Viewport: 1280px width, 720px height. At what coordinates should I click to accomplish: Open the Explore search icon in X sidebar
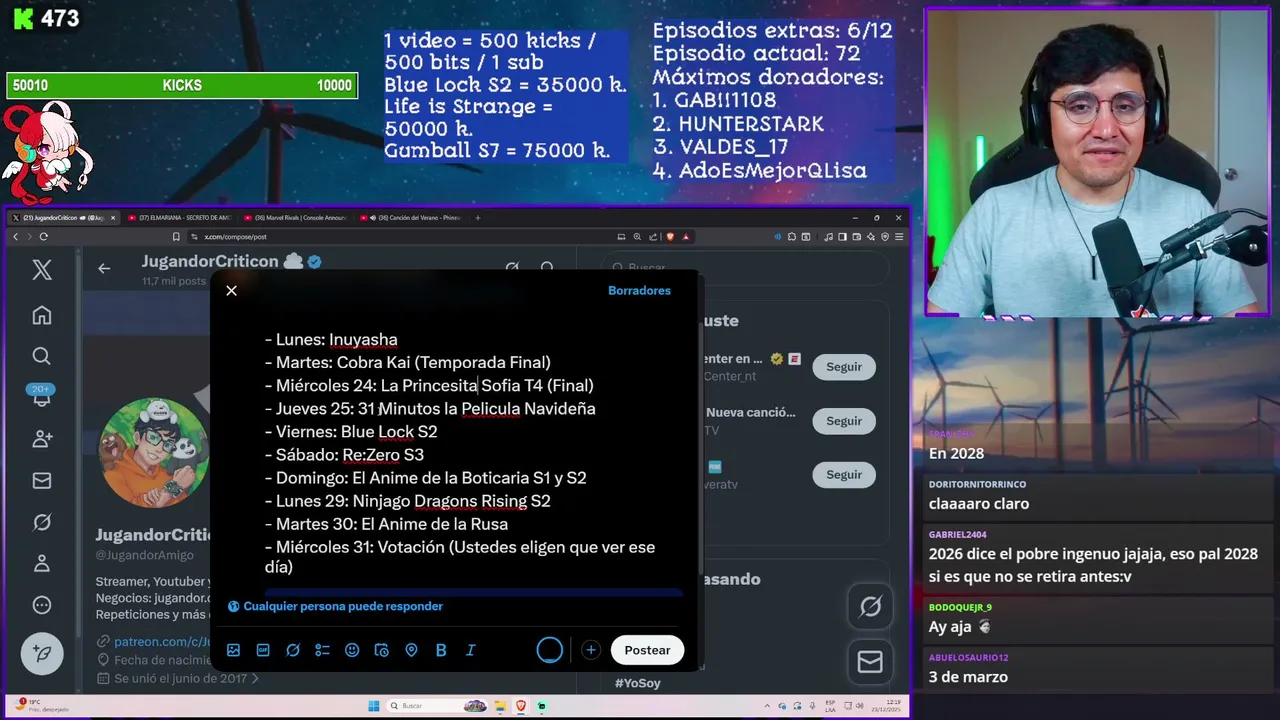pyautogui.click(x=41, y=356)
